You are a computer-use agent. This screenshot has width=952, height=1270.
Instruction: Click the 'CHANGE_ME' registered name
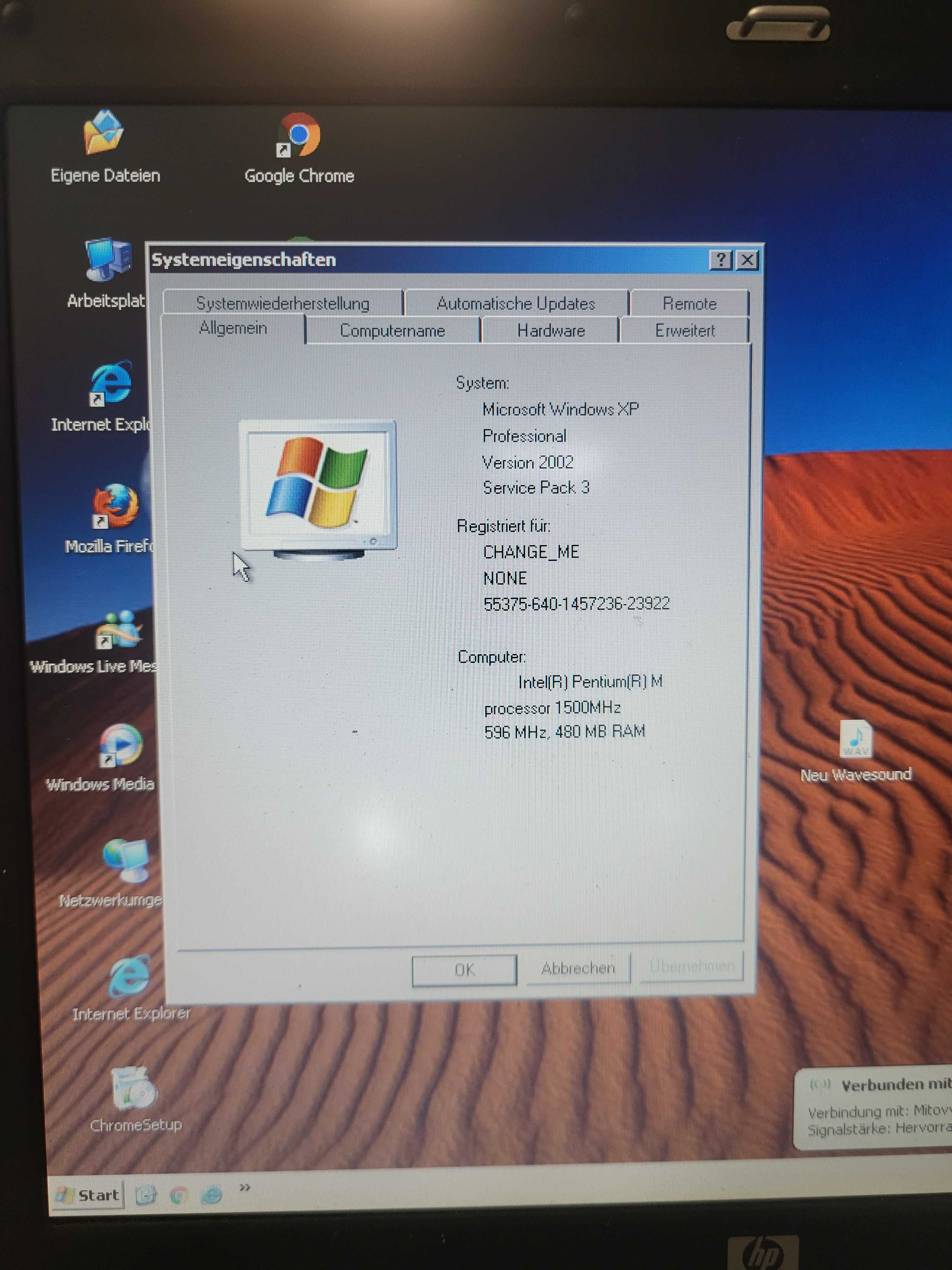pyautogui.click(x=531, y=552)
